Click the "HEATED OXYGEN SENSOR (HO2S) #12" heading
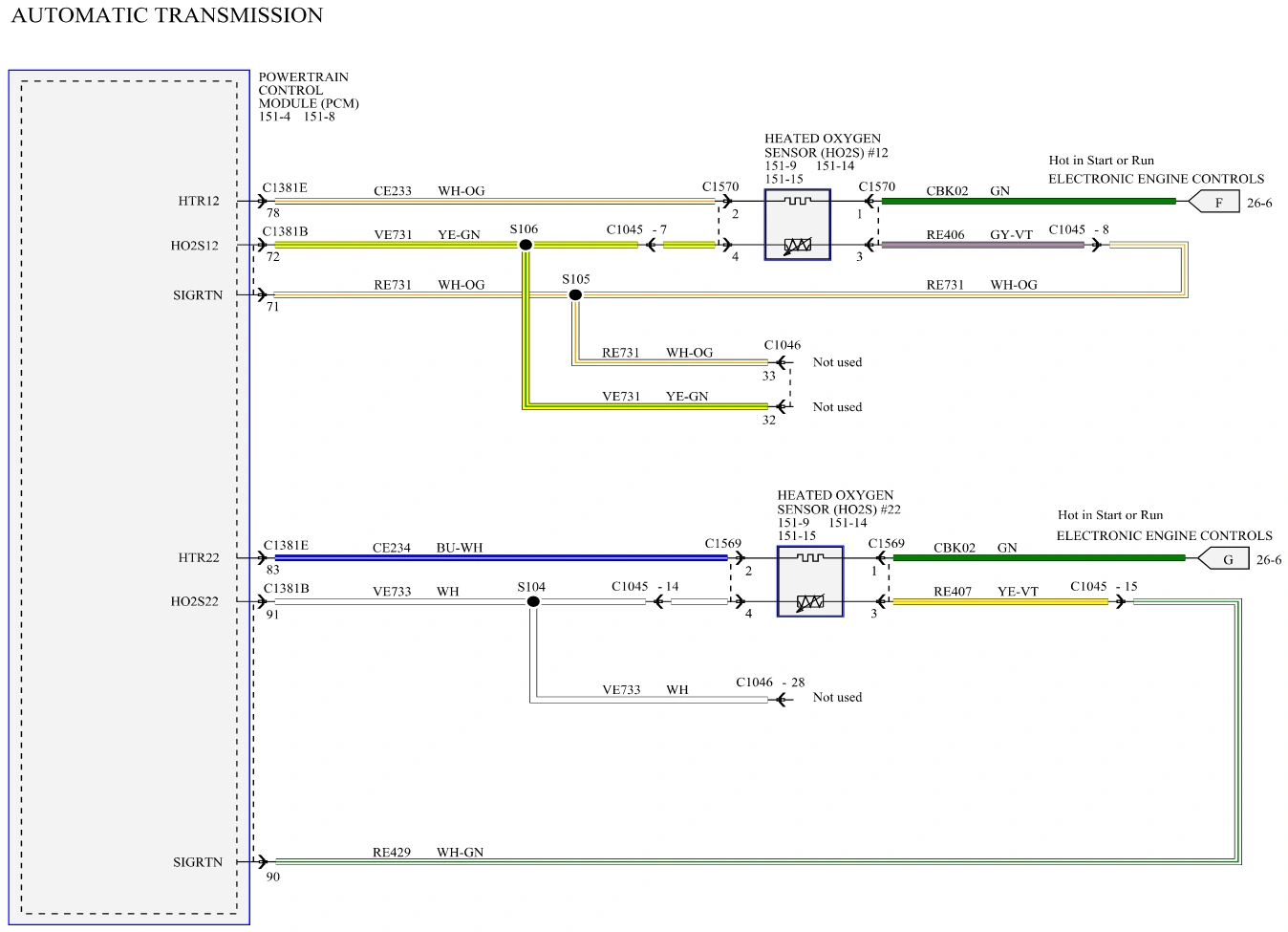The width and height of the screenshot is (1288, 932). (826, 145)
